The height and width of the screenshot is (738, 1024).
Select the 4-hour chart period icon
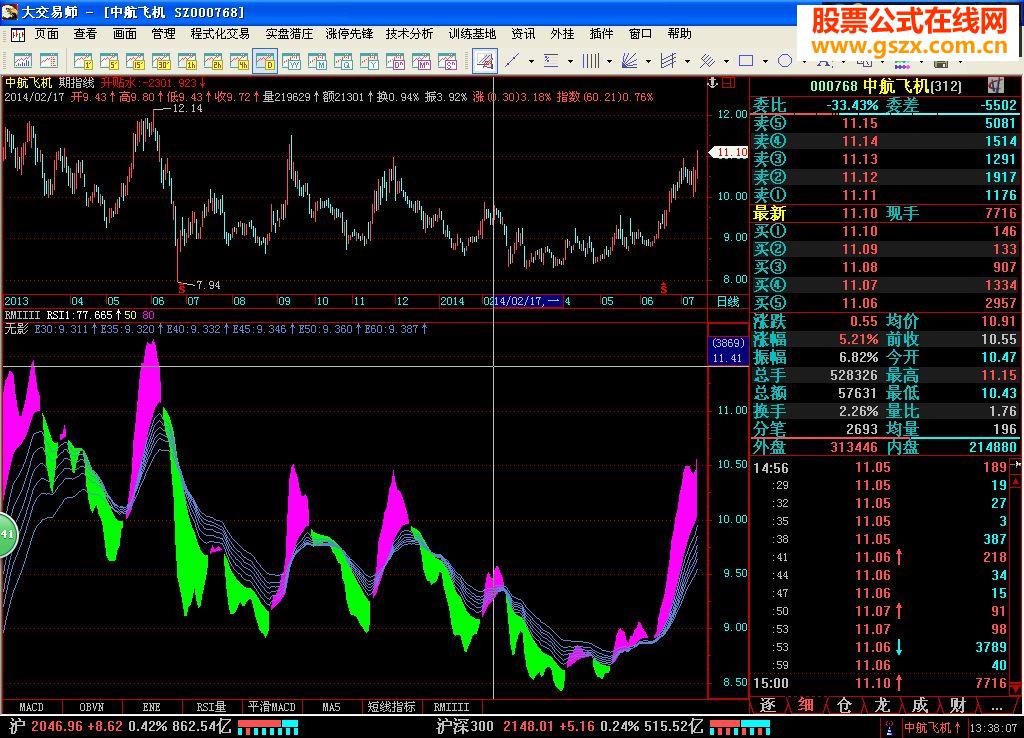239,61
